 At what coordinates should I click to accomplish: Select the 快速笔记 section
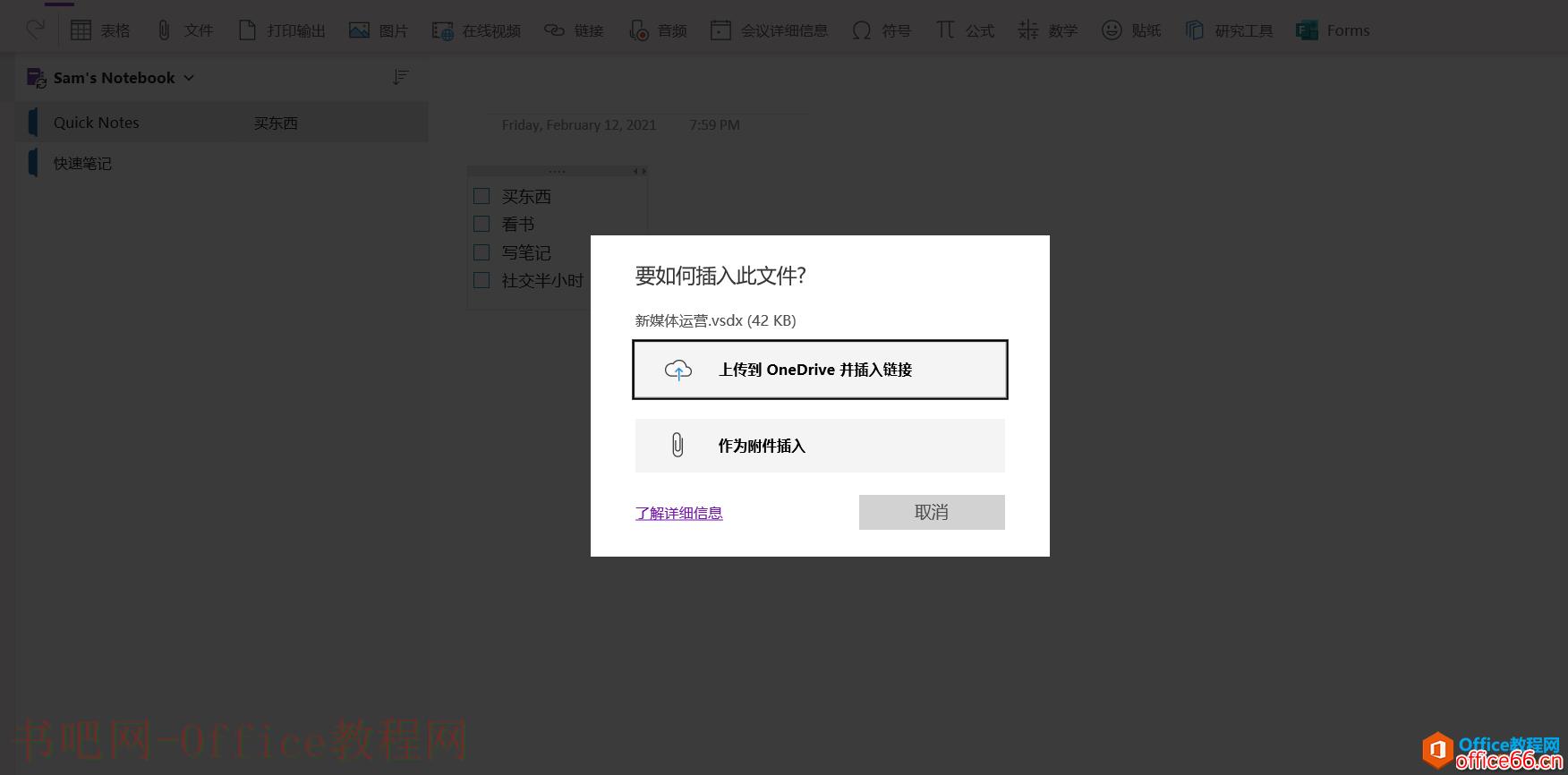(x=82, y=163)
